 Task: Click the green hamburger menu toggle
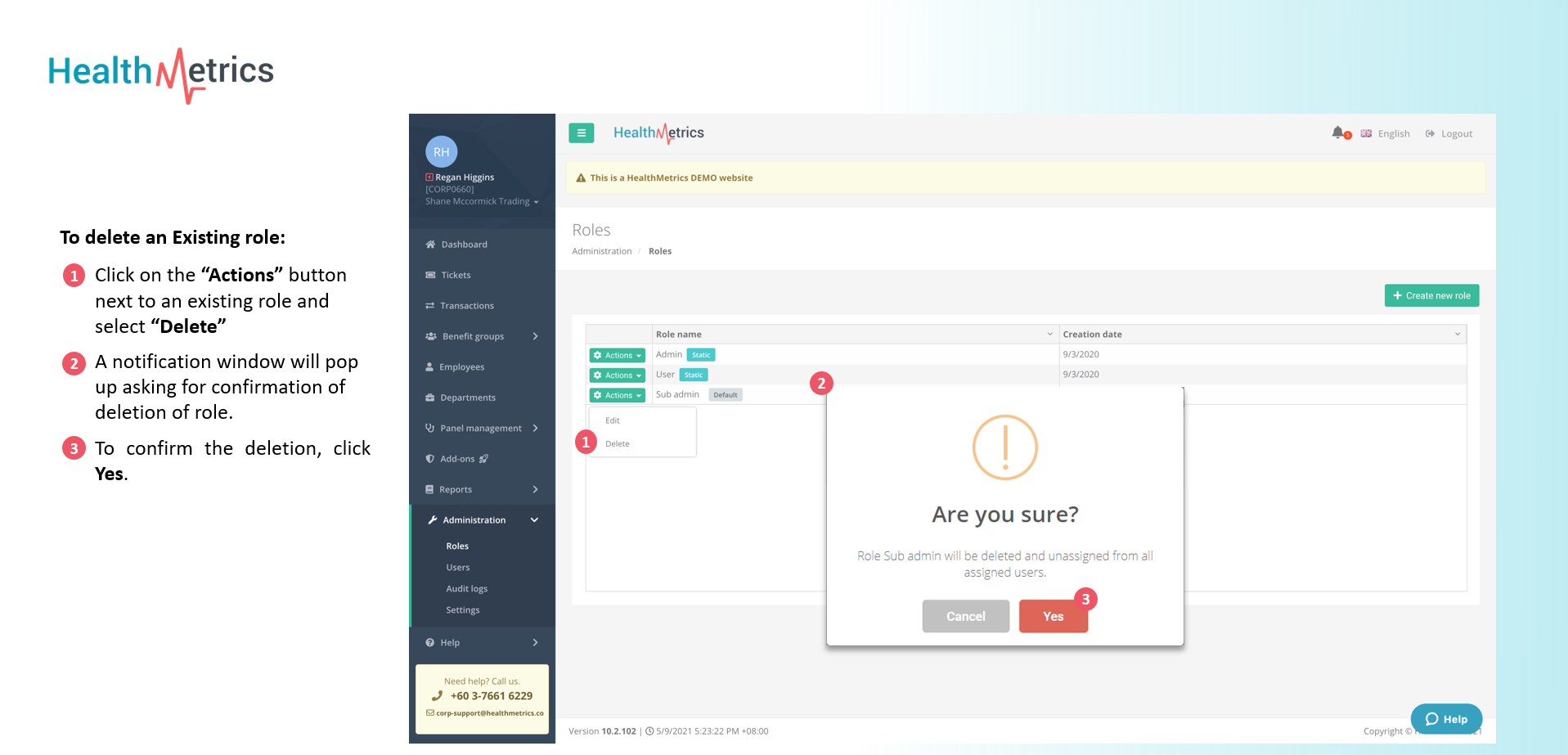[x=581, y=133]
